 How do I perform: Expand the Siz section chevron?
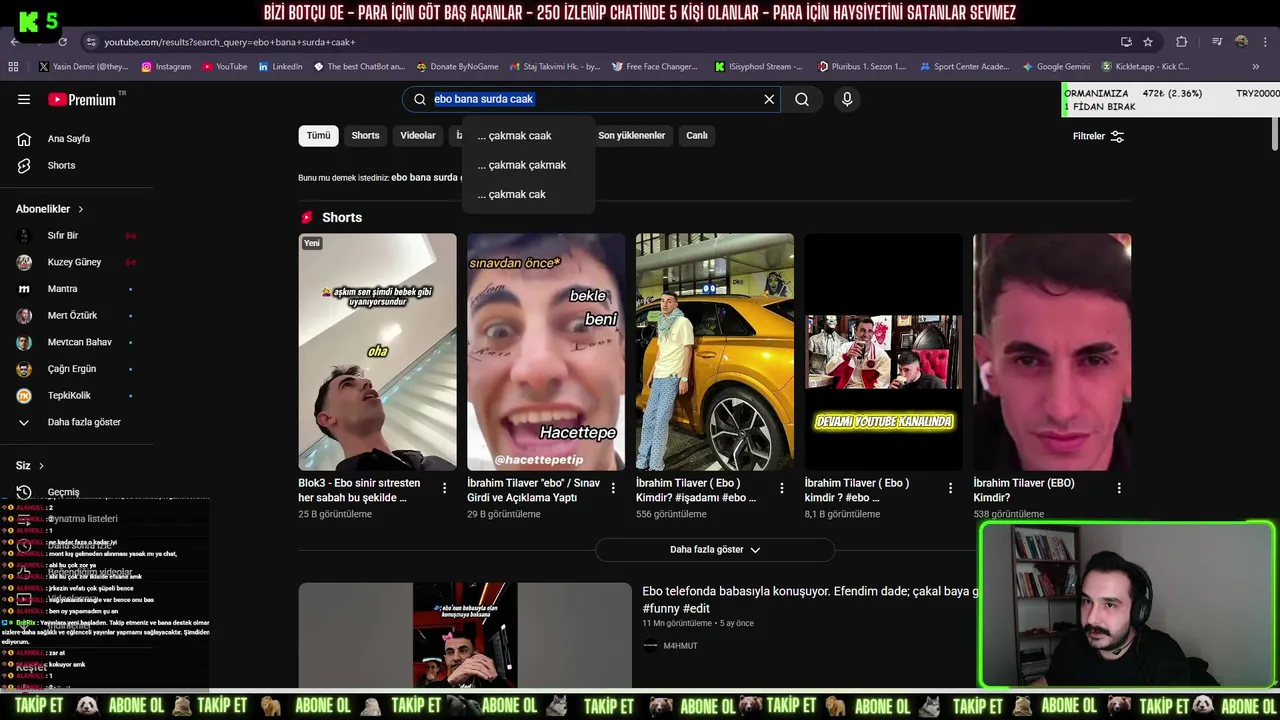pyautogui.click(x=41, y=466)
